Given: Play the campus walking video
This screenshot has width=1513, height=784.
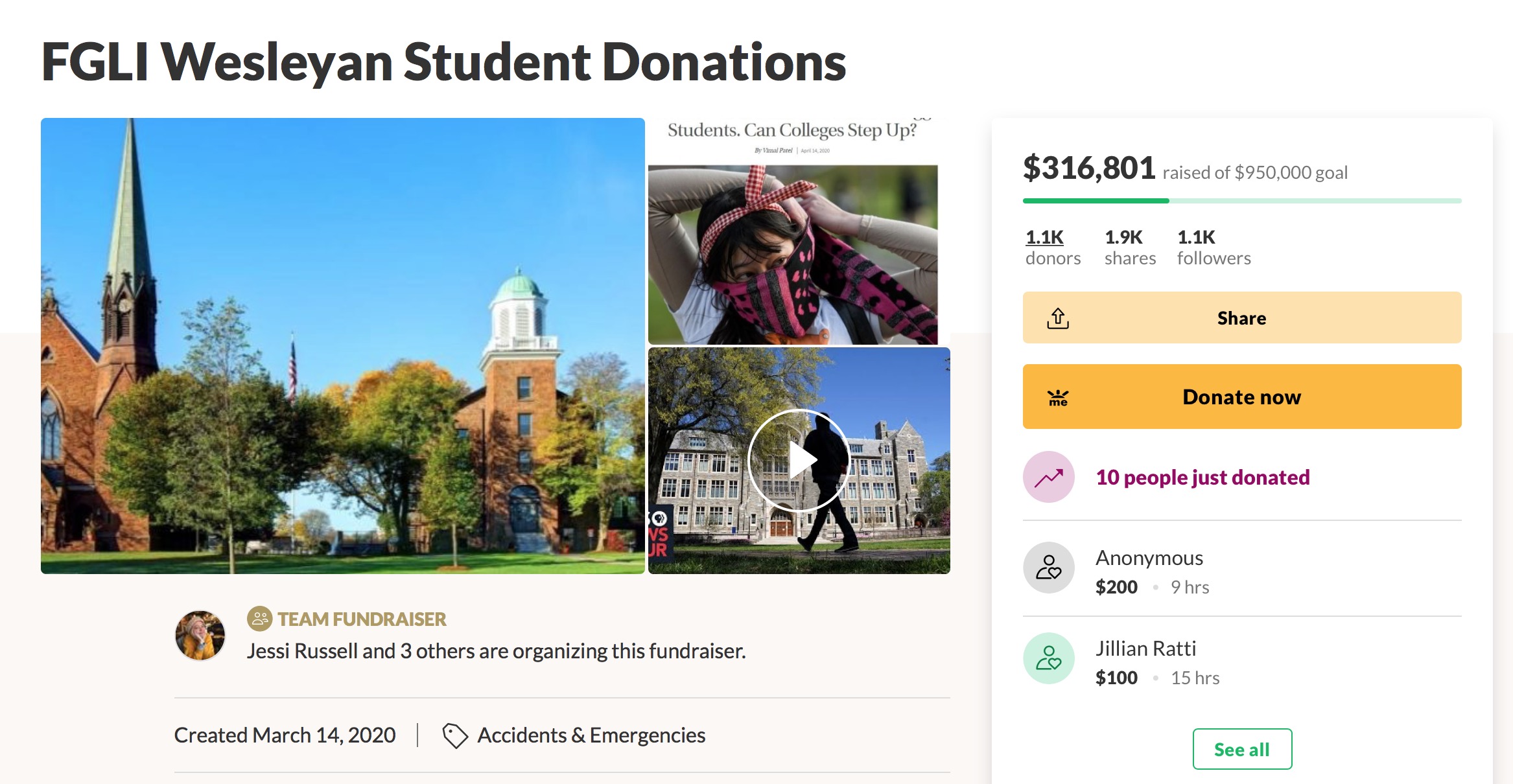Looking at the screenshot, I should (799, 460).
